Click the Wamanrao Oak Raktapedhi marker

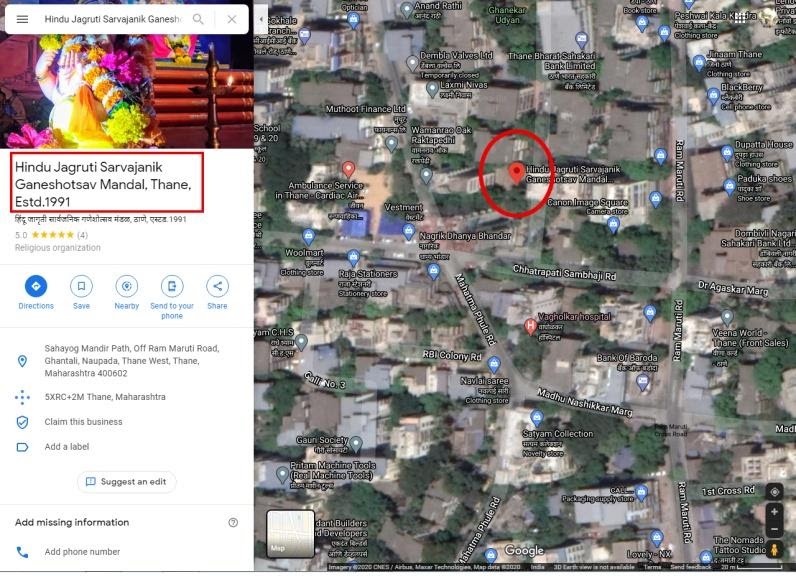point(426,176)
